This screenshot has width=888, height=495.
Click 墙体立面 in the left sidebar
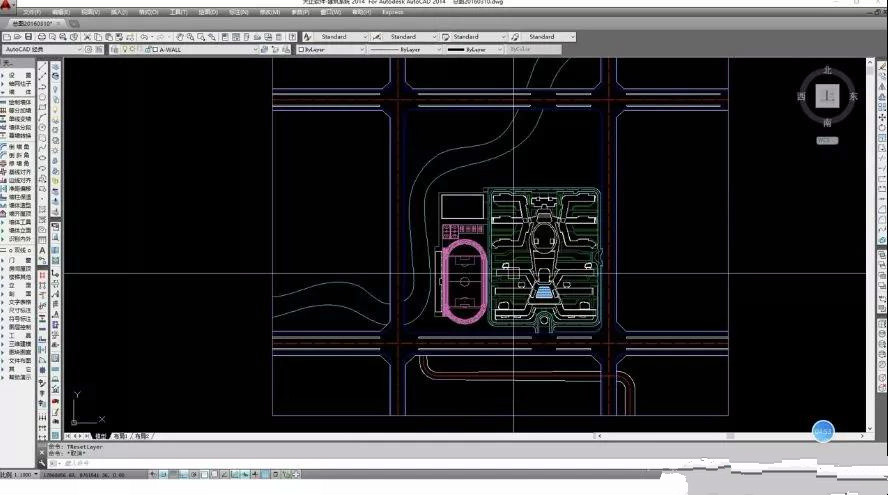click(x=18, y=231)
